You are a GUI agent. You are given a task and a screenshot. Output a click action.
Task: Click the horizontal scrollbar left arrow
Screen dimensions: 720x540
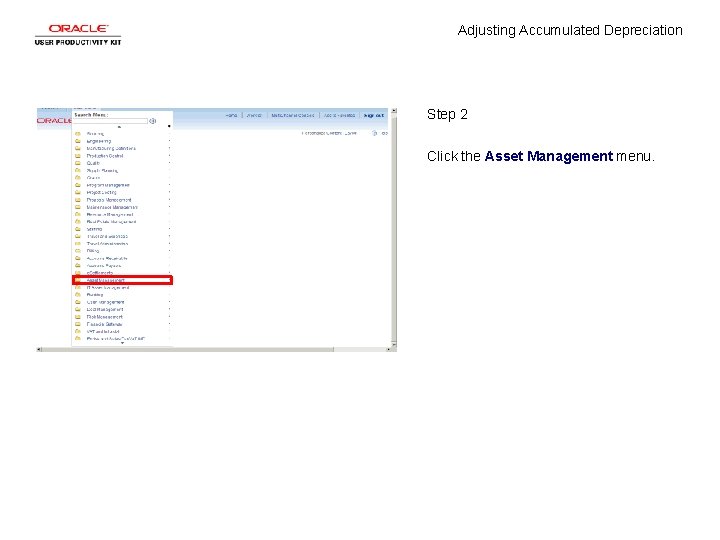tap(39, 349)
